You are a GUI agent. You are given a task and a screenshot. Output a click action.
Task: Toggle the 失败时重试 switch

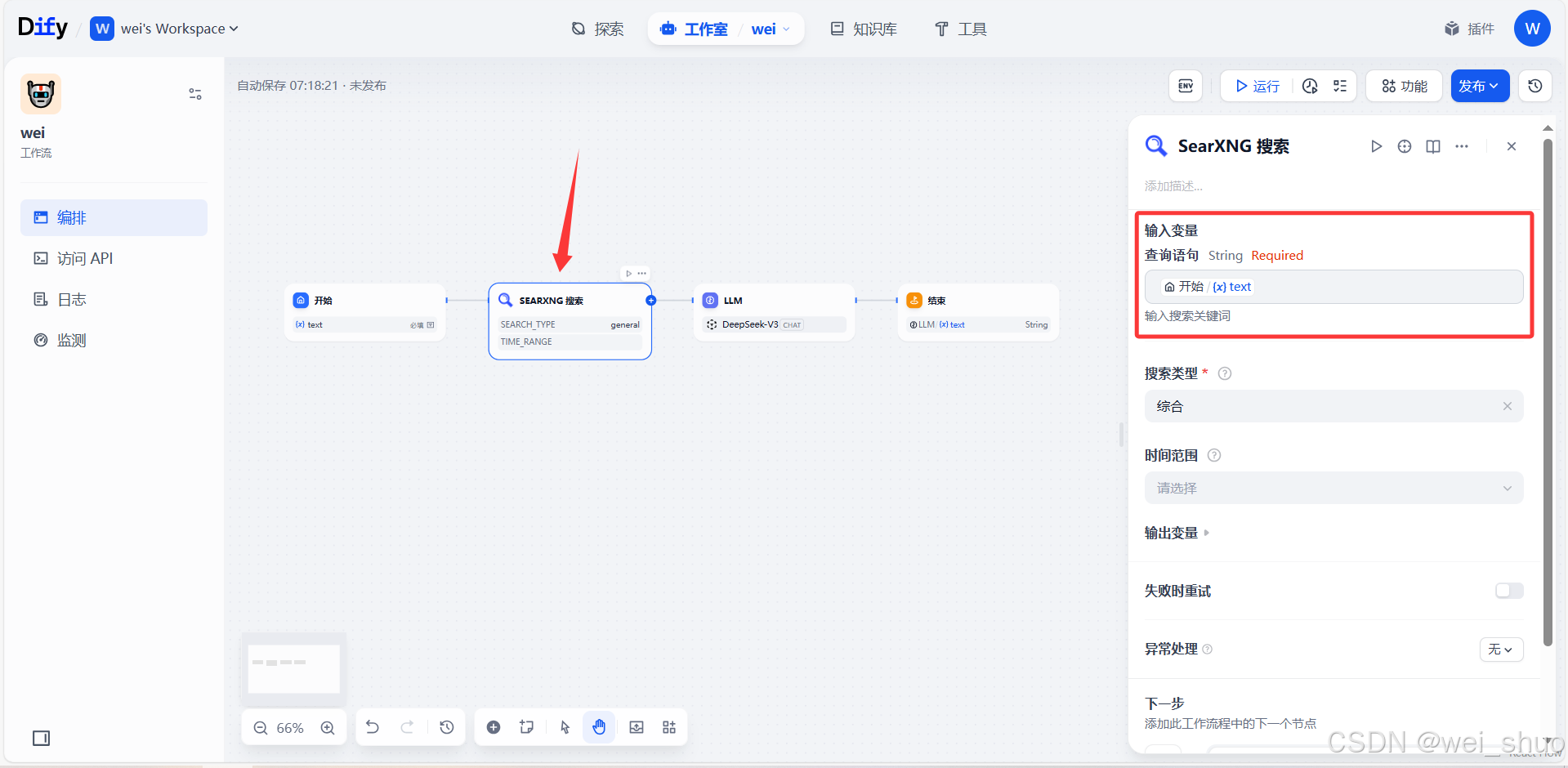click(1509, 591)
